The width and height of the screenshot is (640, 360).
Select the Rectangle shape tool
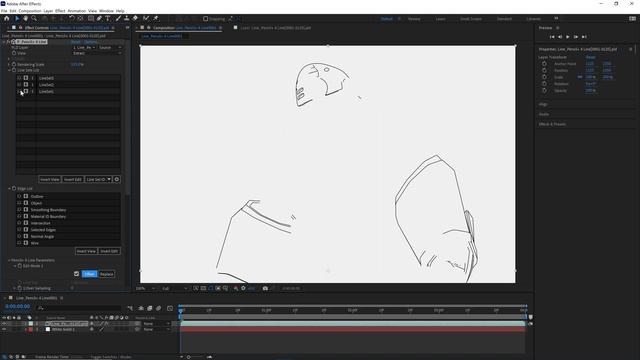click(91, 18)
